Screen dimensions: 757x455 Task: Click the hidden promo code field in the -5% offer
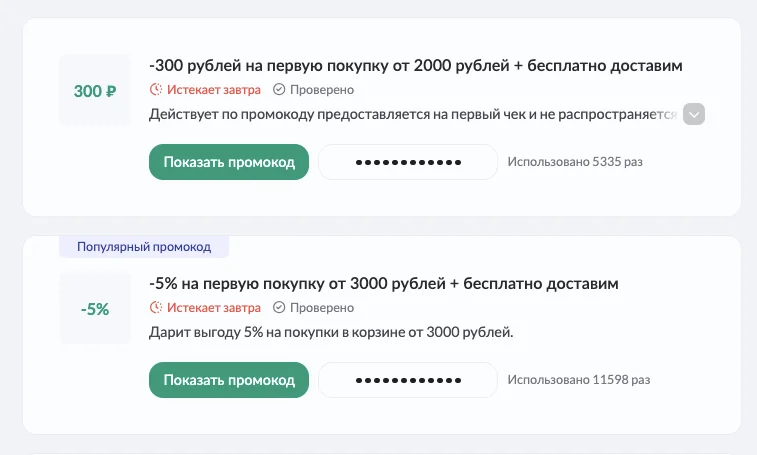(x=408, y=380)
